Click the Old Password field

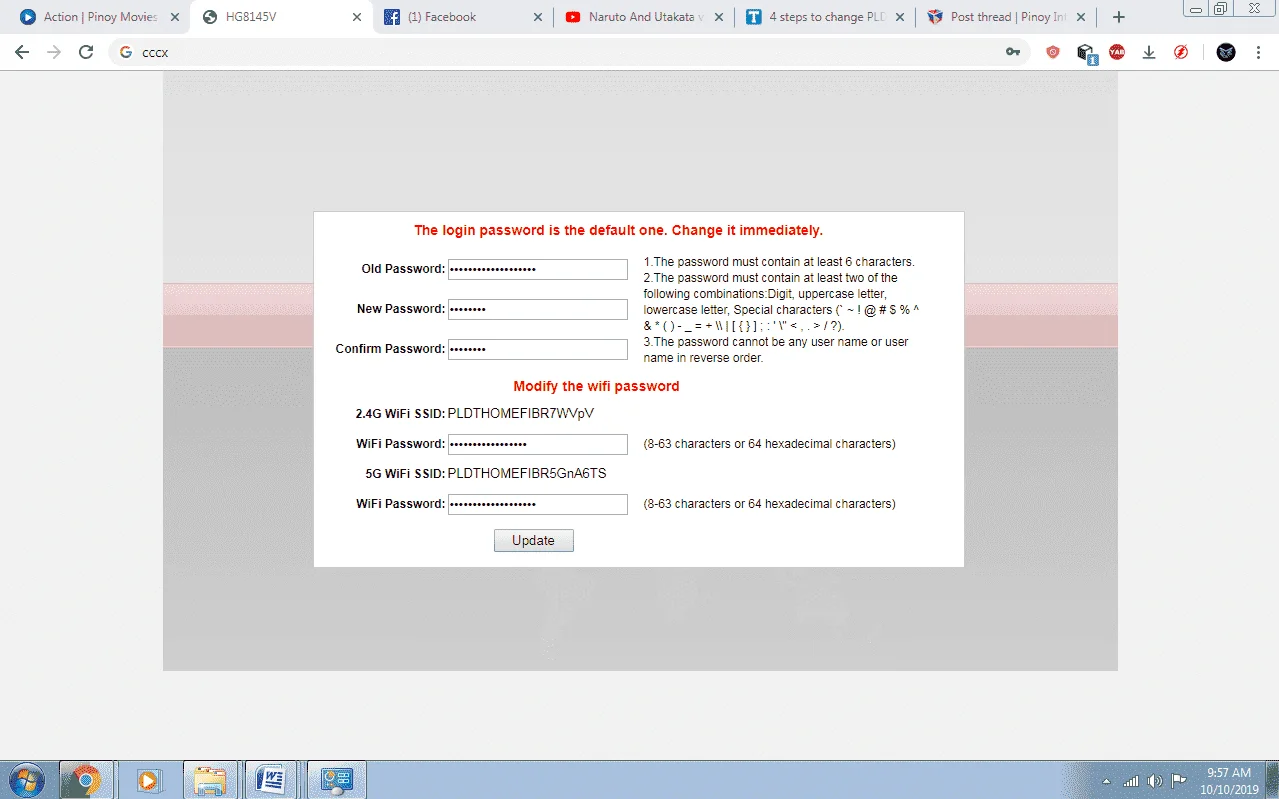pos(538,270)
